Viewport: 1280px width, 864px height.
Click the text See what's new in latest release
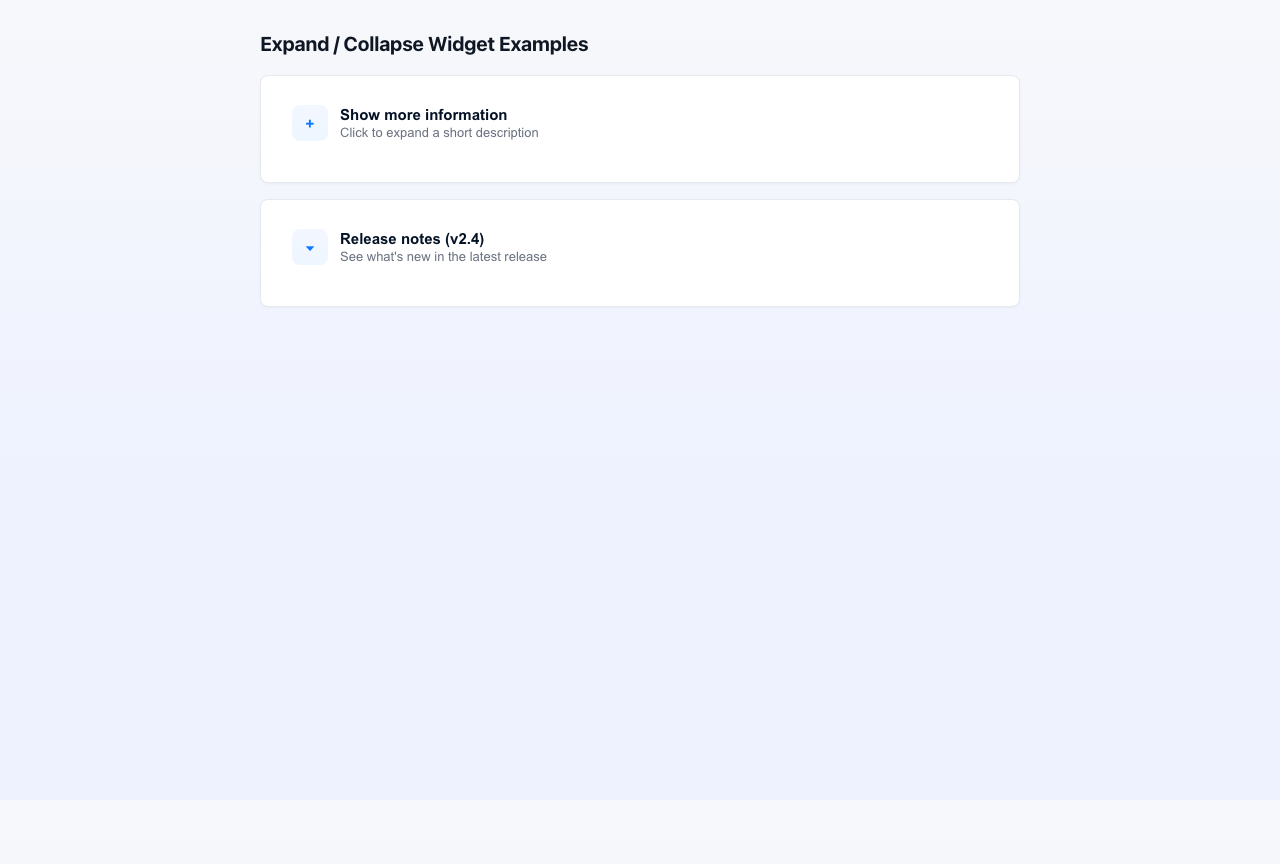443,257
